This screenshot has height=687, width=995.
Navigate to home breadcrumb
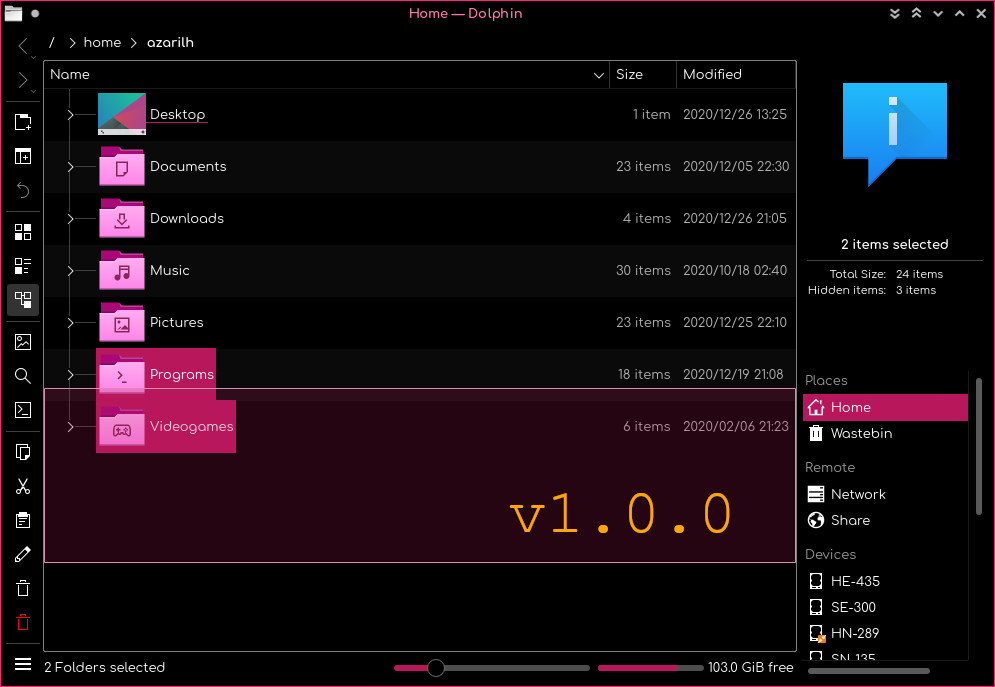point(102,43)
